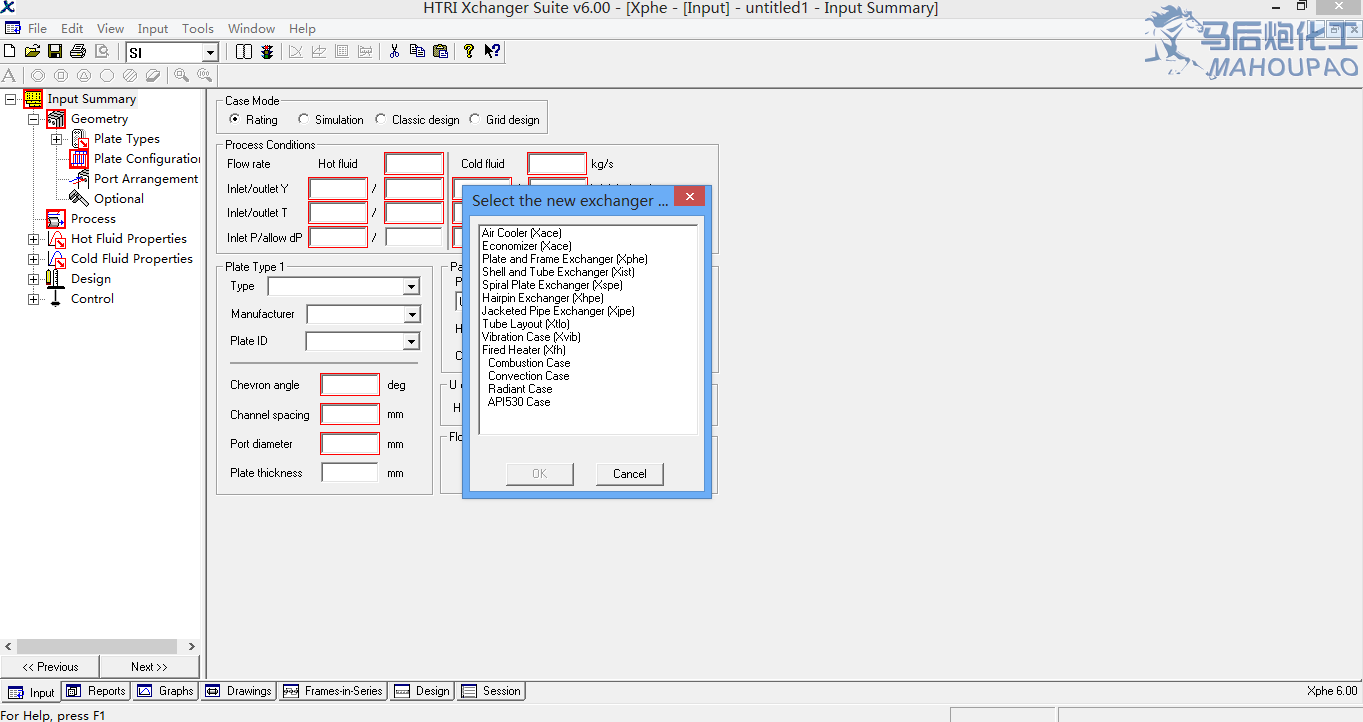Click Cancel in the exchanger dialog
The image size is (1363, 722).
pyautogui.click(x=629, y=474)
